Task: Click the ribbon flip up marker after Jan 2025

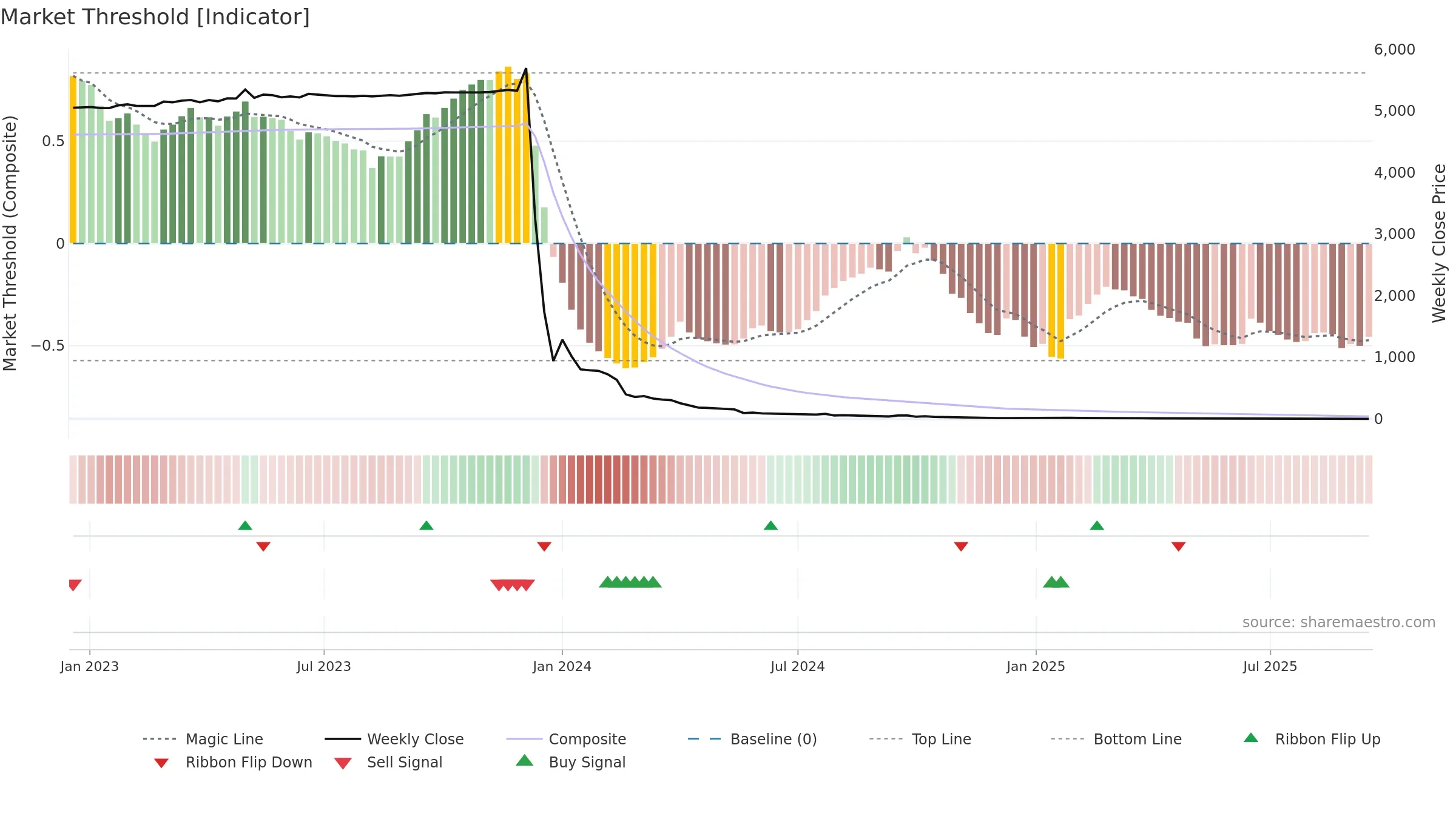Action: [1097, 525]
